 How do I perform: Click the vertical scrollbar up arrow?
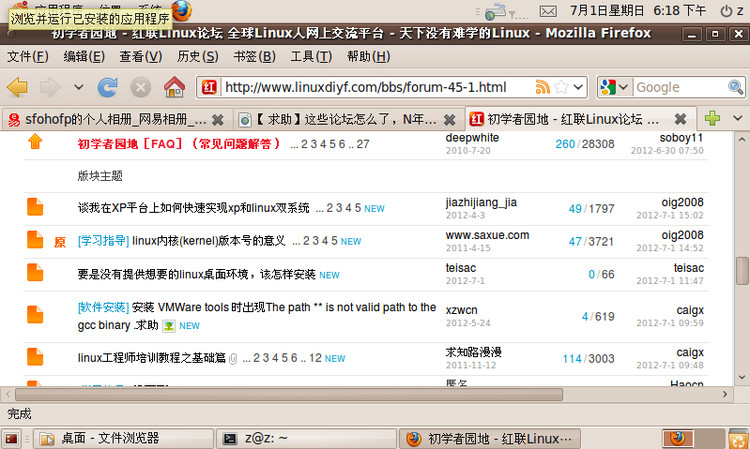(x=742, y=140)
